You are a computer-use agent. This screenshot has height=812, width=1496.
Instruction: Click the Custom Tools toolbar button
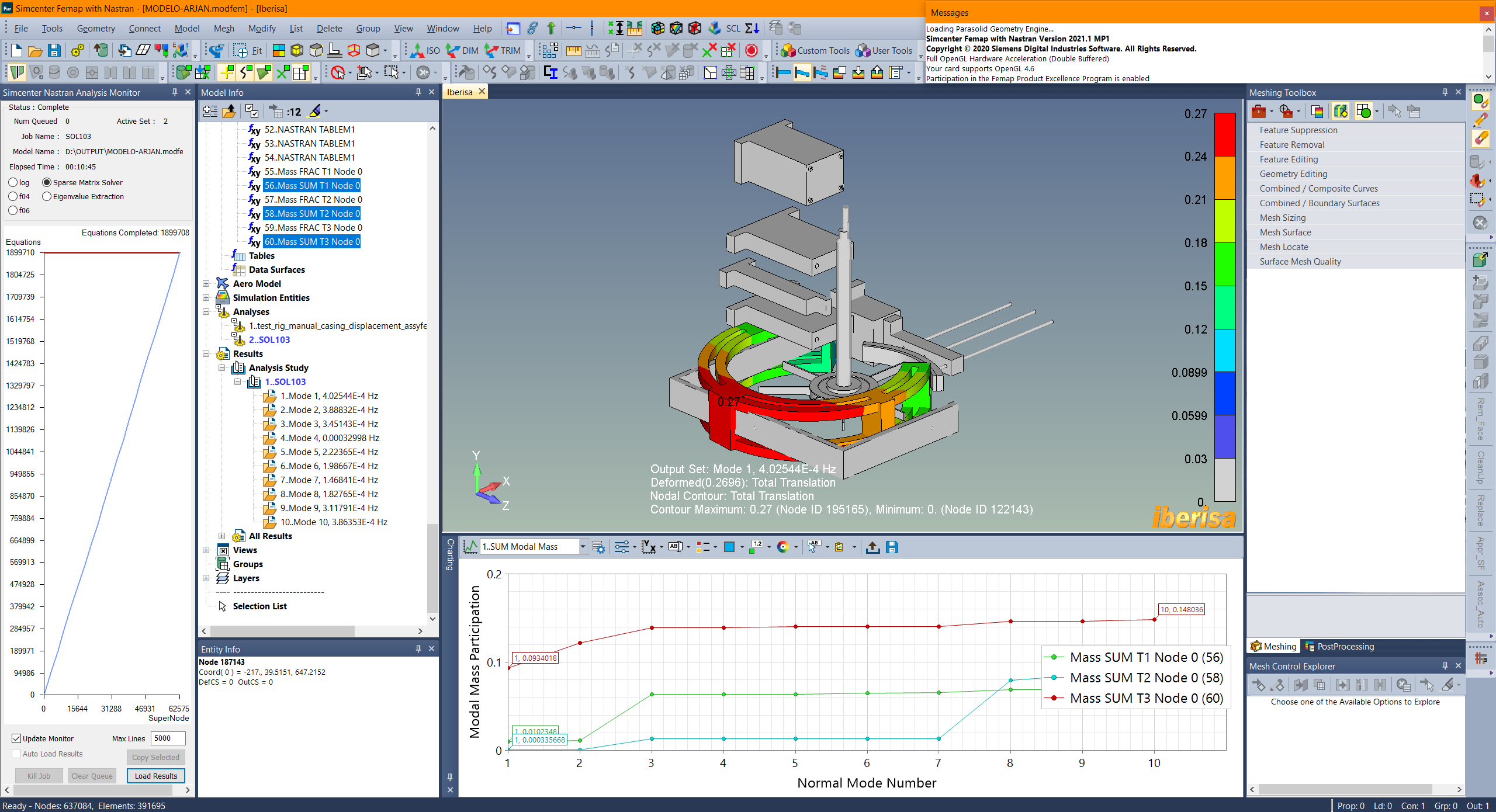815,51
